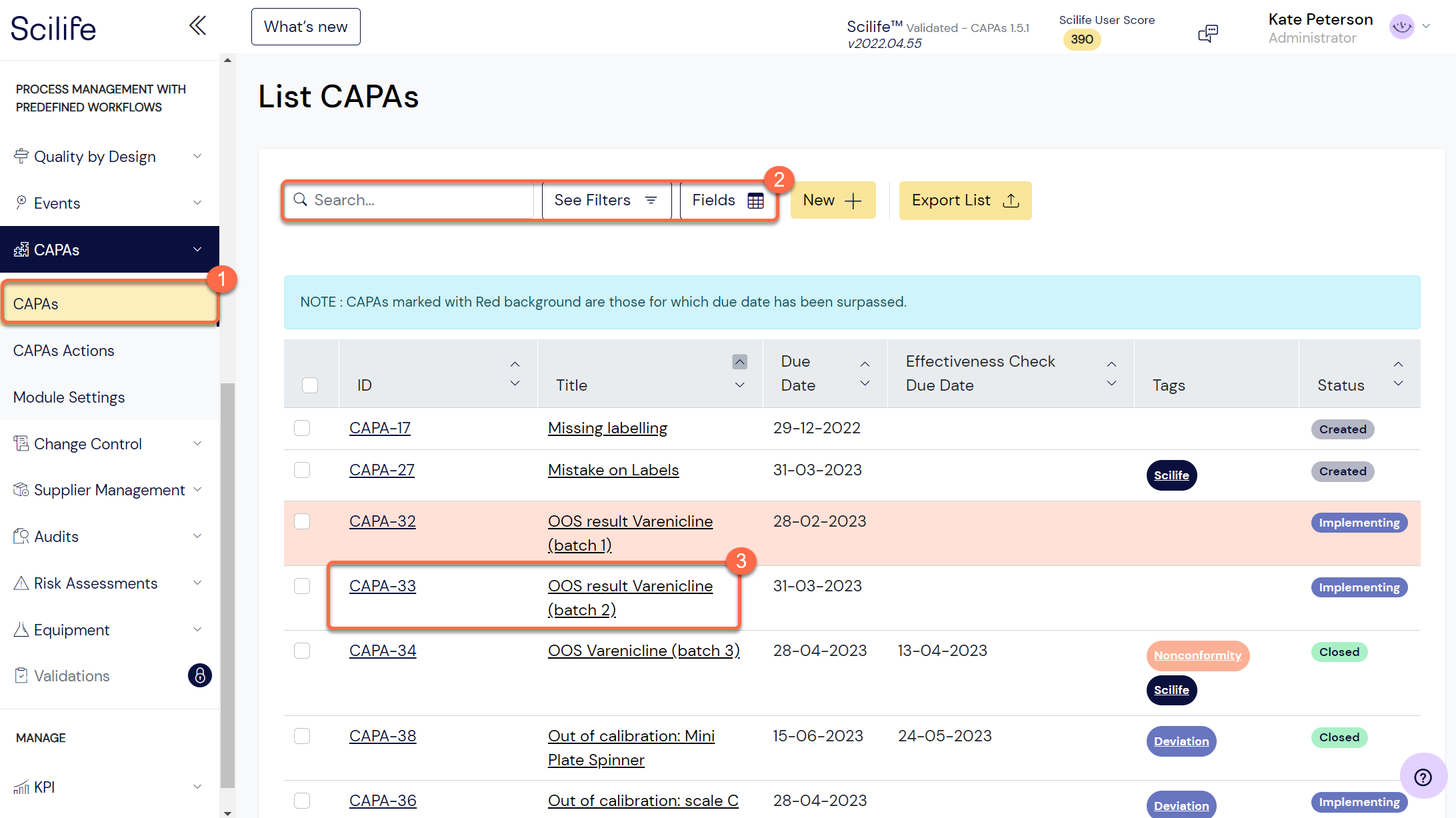
Task: Select the checkbox next to CAPA-34
Action: (302, 651)
